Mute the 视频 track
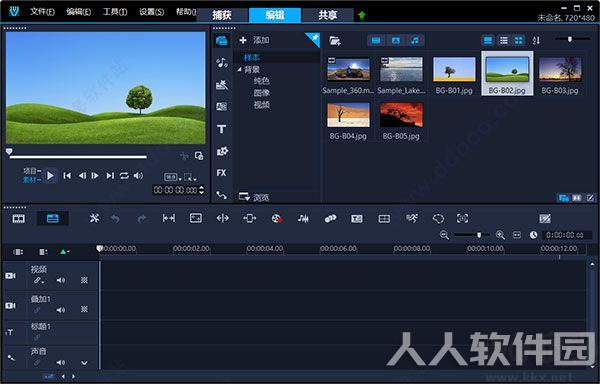The height and width of the screenshot is (384, 600). pyautogui.click(x=61, y=280)
